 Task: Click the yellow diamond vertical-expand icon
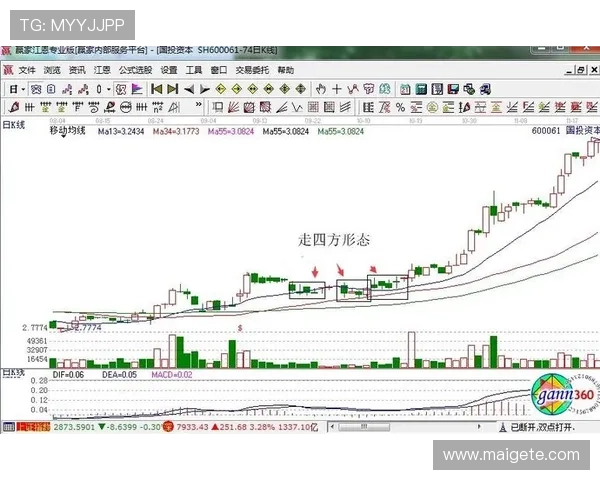point(285,90)
